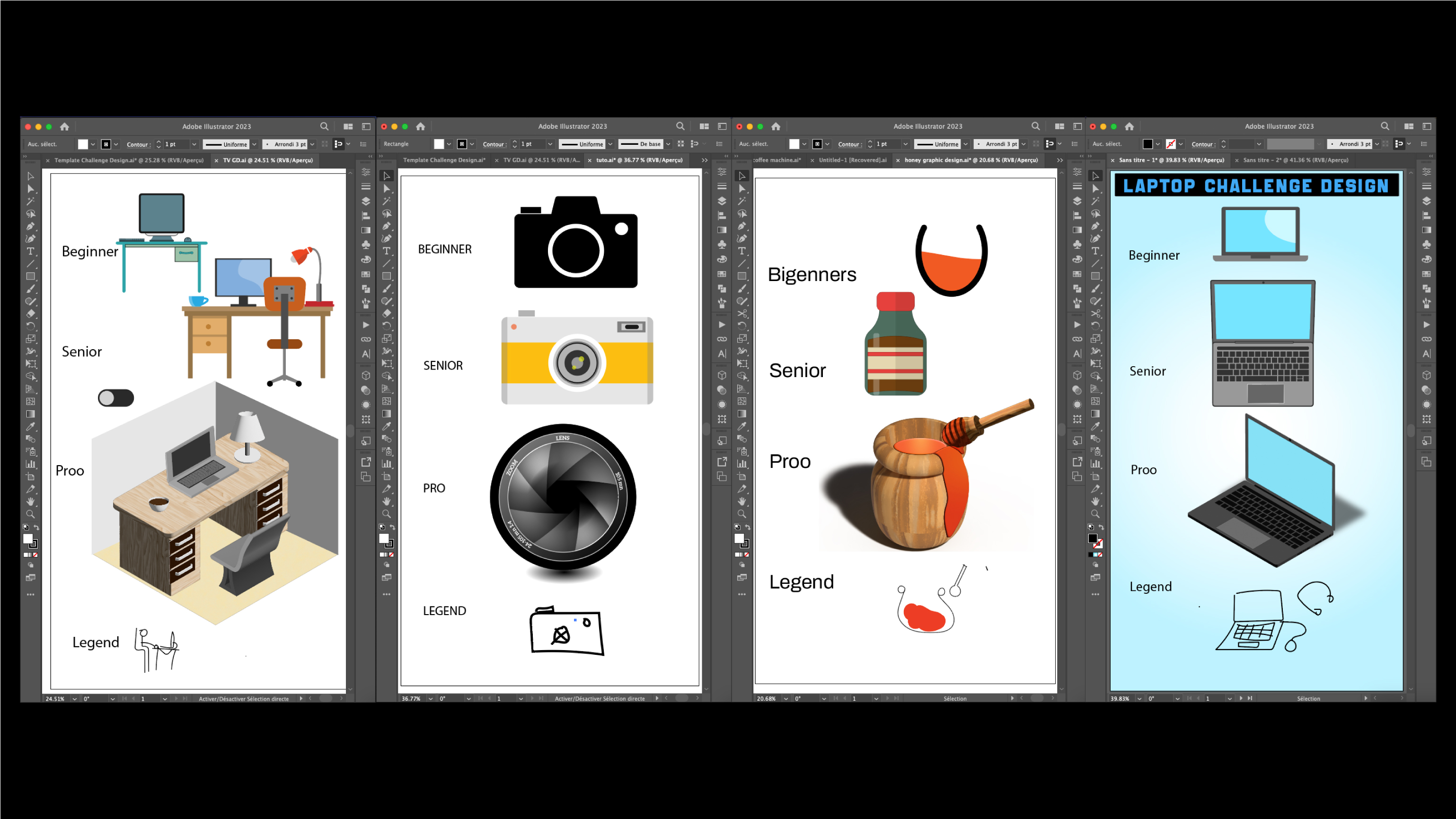The width and height of the screenshot is (1456, 819).
Task: Select the Pen tool in TV GD window
Action: coord(31,226)
